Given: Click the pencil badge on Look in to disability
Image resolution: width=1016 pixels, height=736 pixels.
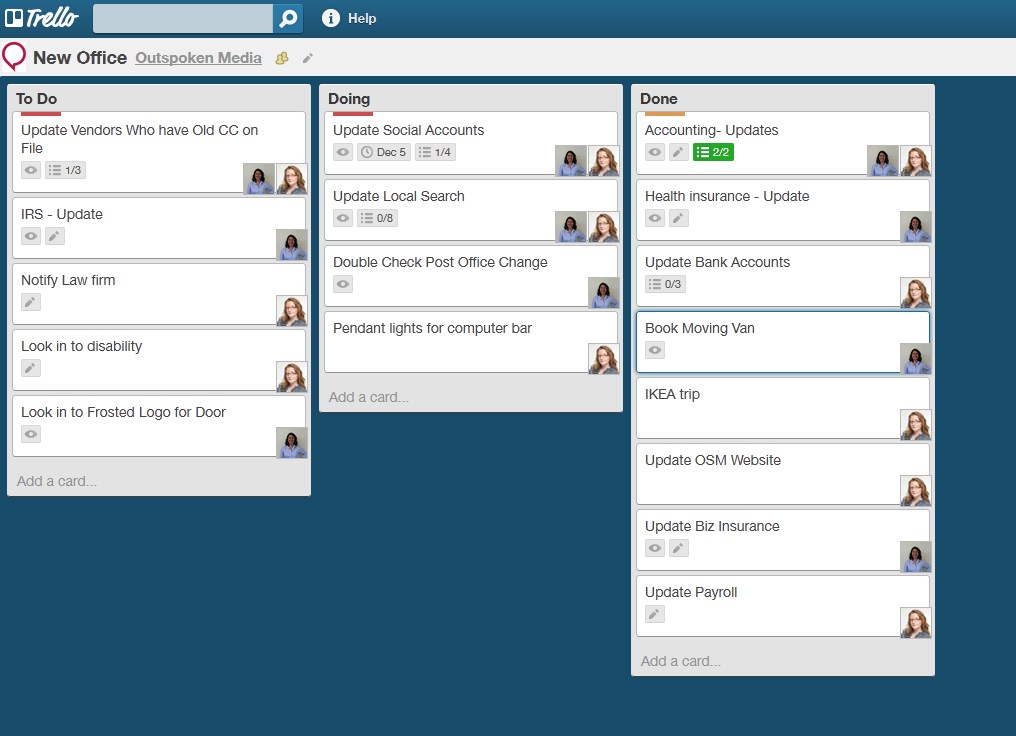Looking at the screenshot, I should pos(30,368).
